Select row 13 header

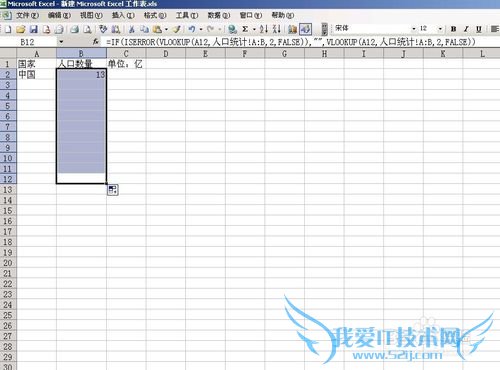pos(8,190)
